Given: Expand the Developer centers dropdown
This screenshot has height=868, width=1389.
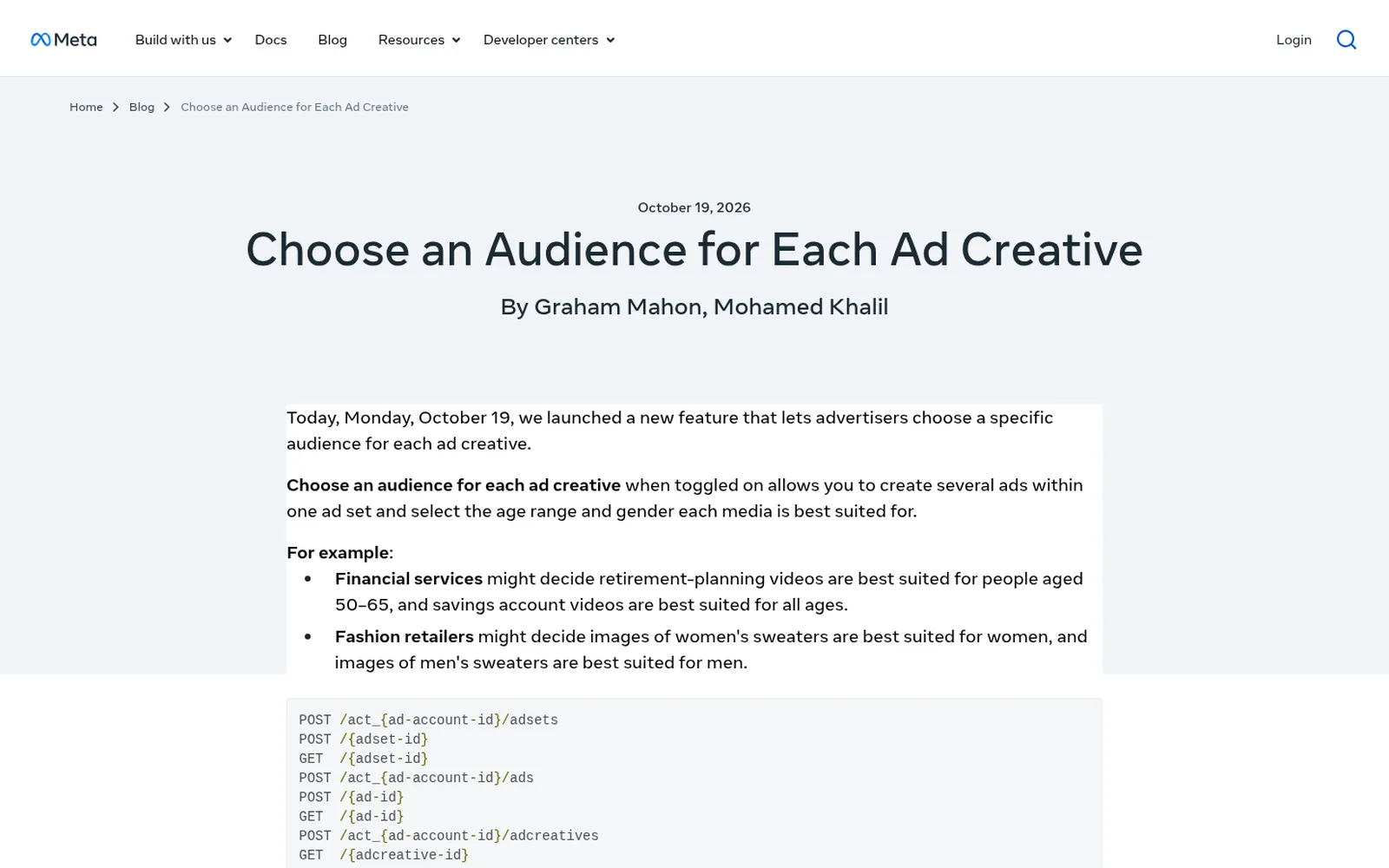Looking at the screenshot, I should pyautogui.click(x=549, y=40).
